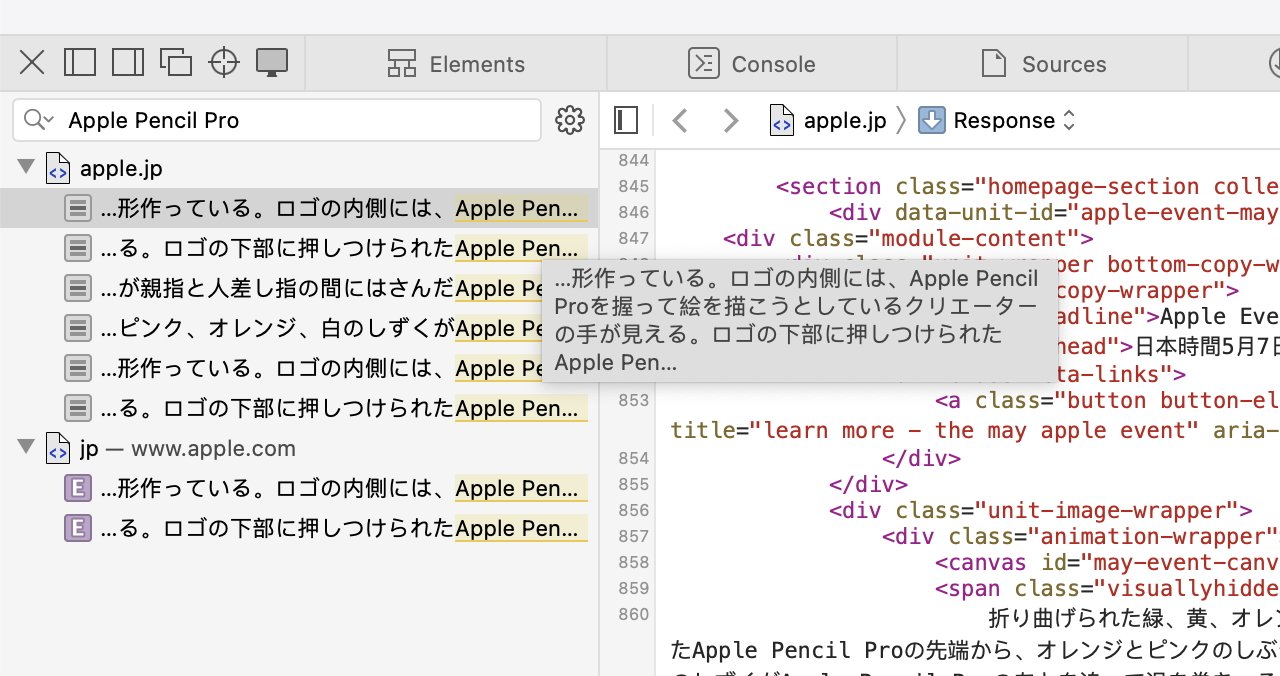Open the search settings gear
1280x676 pixels.
(x=570, y=120)
